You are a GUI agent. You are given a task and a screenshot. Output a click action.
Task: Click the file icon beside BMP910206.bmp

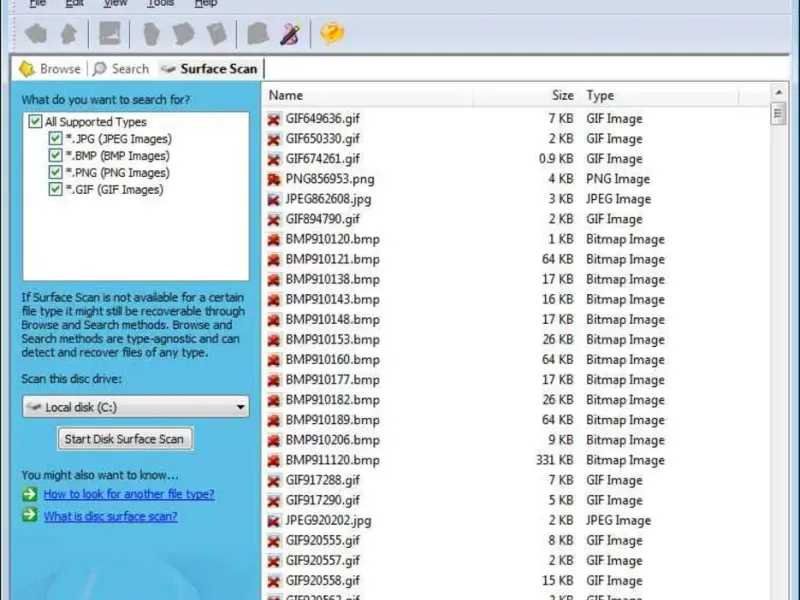pos(274,440)
